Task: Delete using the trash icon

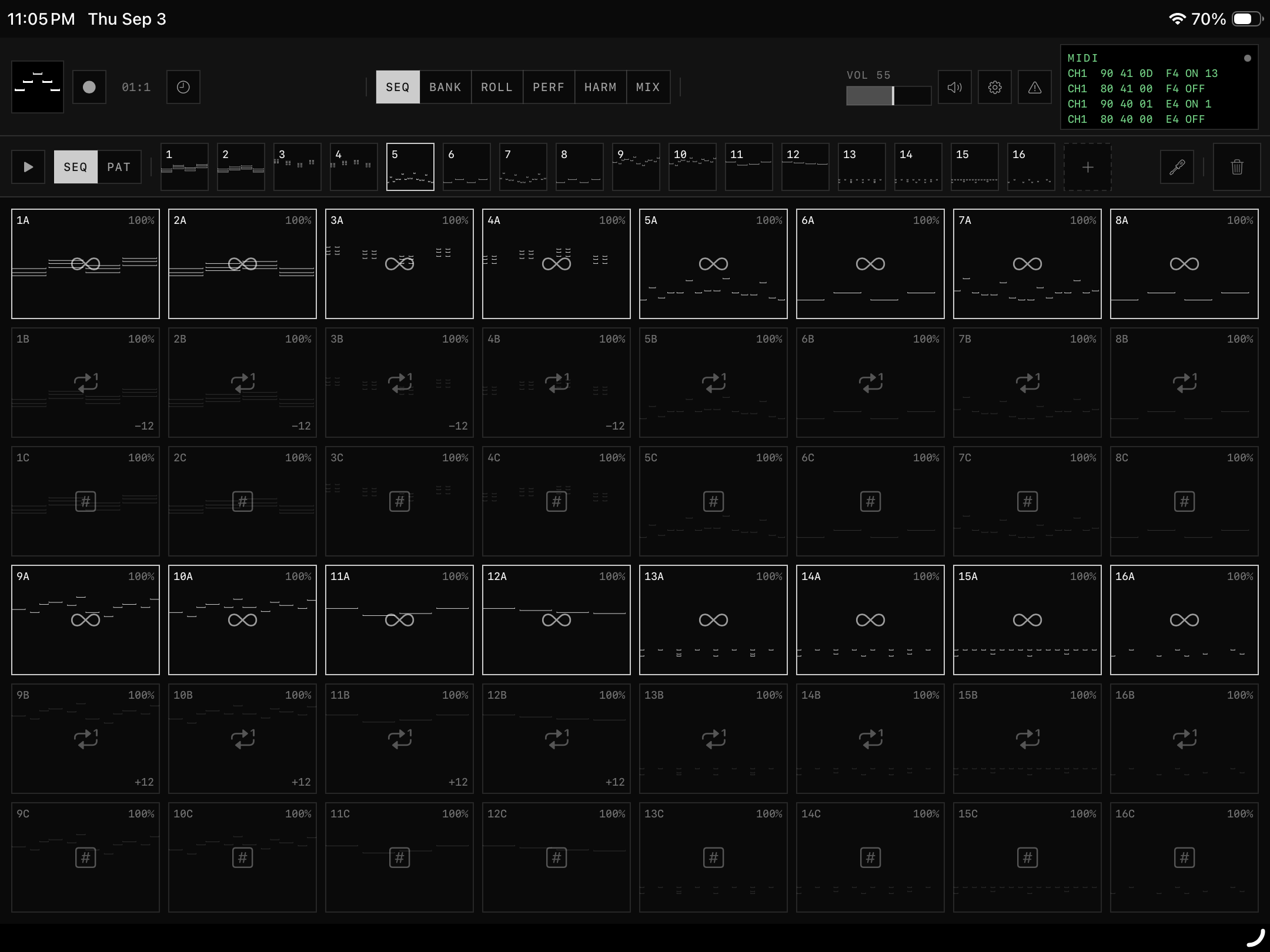Action: [x=1237, y=167]
